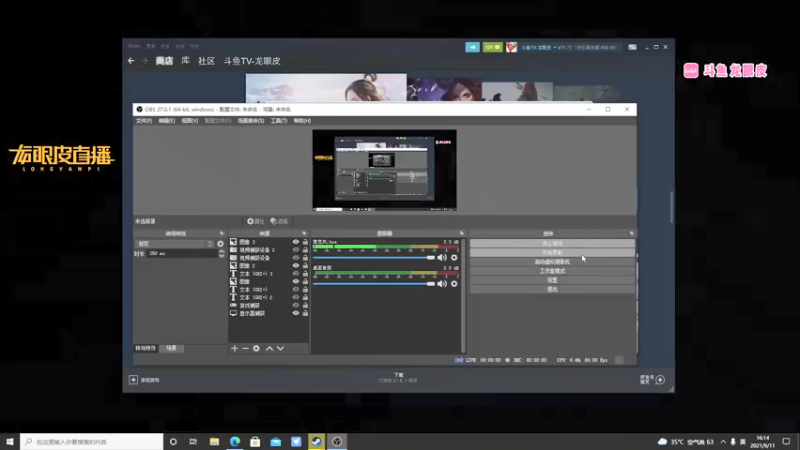Screen dimensions: 800x450
Task: Pop out the sources dock icon
Action: tap(304, 234)
